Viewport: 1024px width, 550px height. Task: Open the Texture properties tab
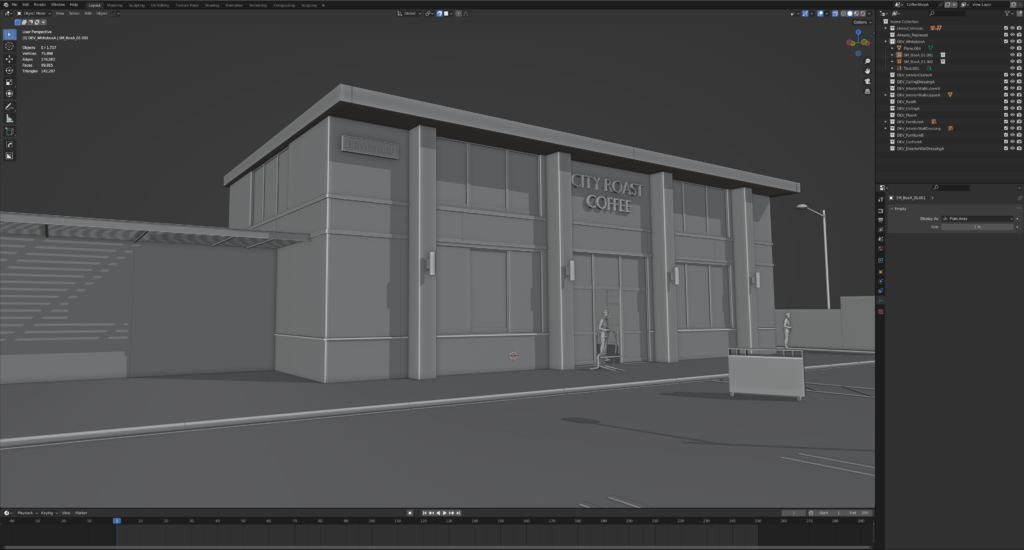pyautogui.click(x=880, y=312)
